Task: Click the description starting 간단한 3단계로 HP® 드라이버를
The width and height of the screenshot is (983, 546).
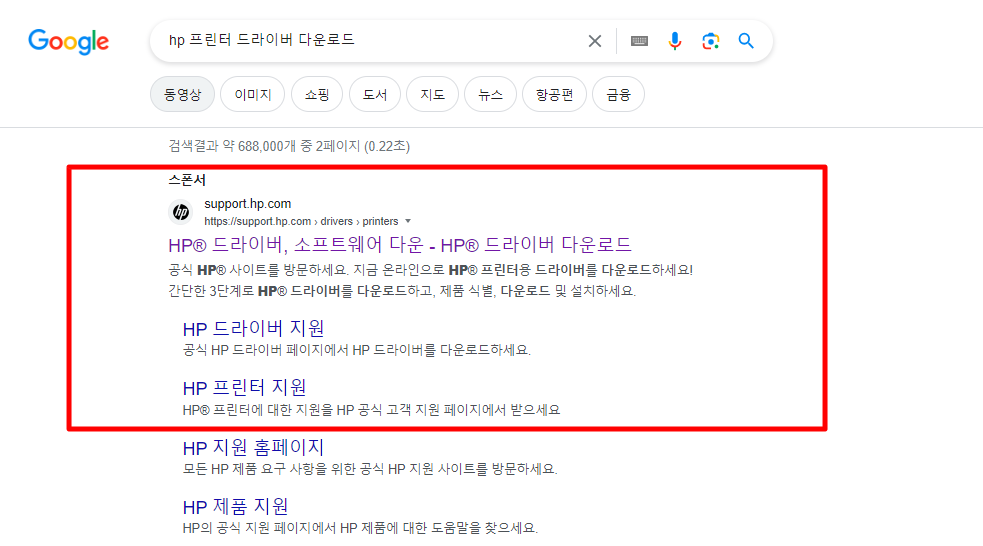Action: click(402, 291)
